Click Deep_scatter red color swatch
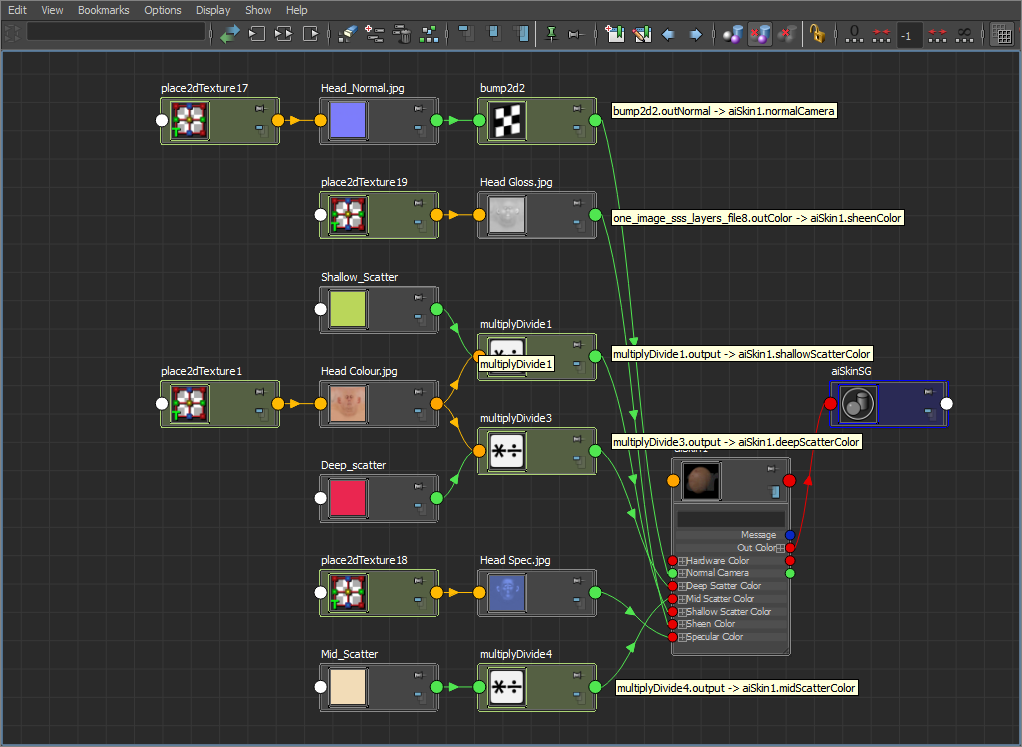This screenshot has height=747, width=1022. tap(347, 498)
